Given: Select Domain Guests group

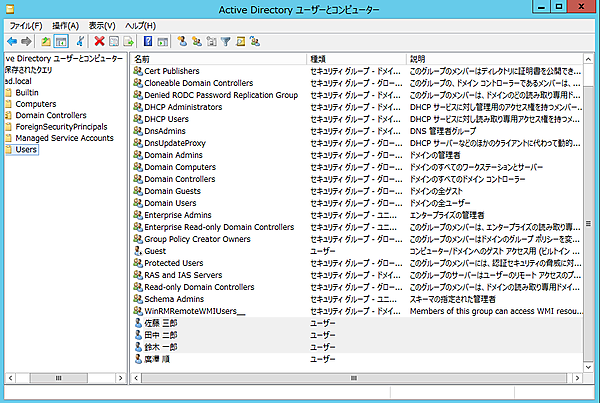Looking at the screenshot, I should 172,191.
